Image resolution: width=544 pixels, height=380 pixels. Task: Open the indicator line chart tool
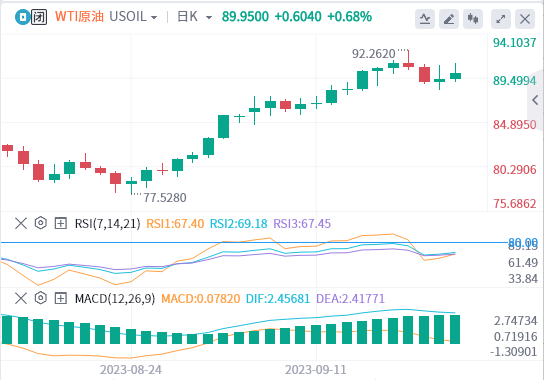click(425, 19)
